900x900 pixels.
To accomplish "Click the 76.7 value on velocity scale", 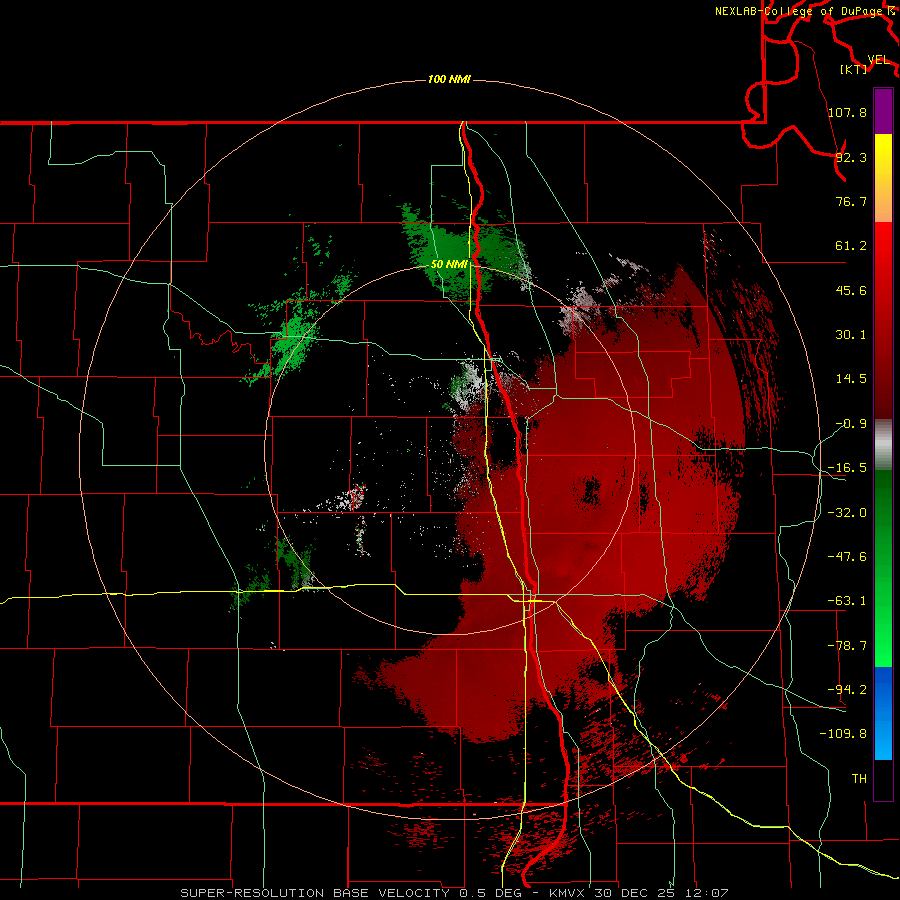I will [851, 201].
